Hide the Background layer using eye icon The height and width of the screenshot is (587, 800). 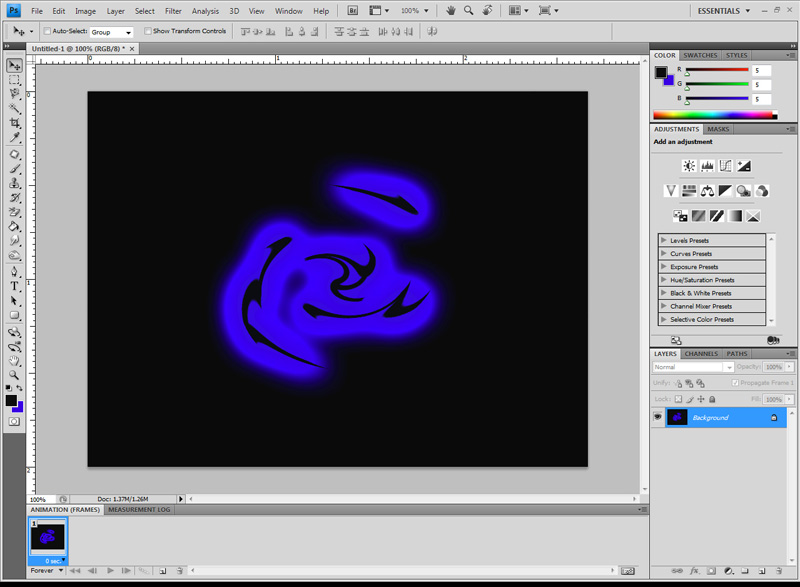tap(658, 417)
